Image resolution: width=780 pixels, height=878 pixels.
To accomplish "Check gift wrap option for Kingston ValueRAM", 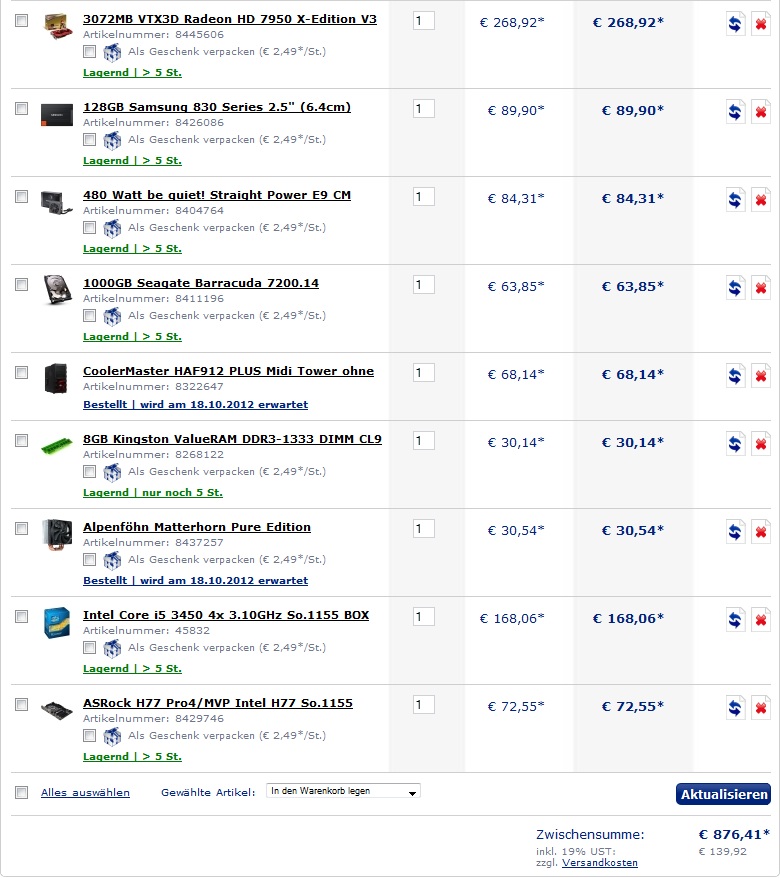I will coord(89,471).
